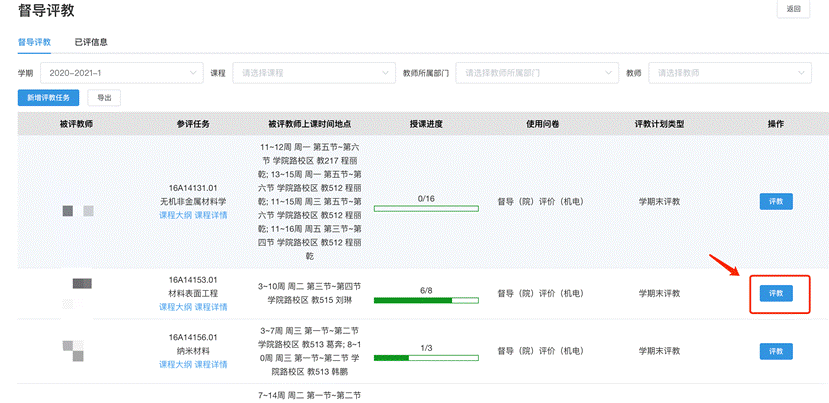Expand the 课程 selection dropdown
This screenshot has height=403, width=829.
pos(313,73)
